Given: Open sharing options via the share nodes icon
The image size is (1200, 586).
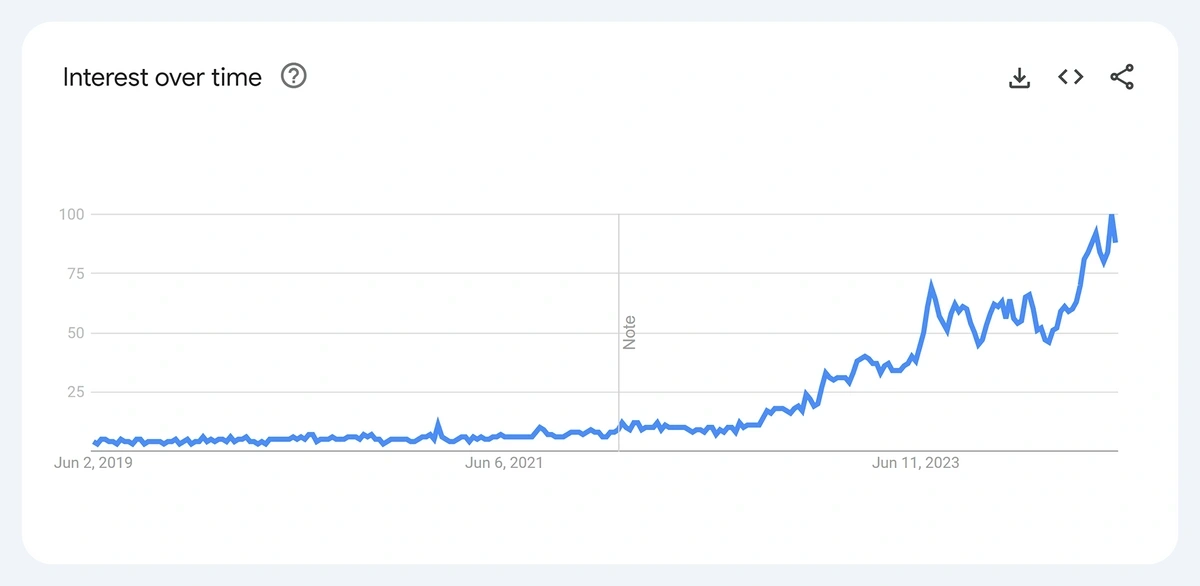Looking at the screenshot, I should coord(1121,76).
